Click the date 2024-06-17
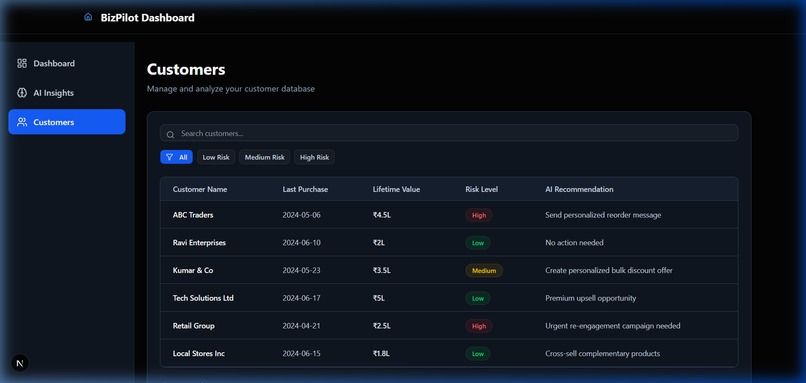Viewport: 806px width, 383px height. point(301,298)
